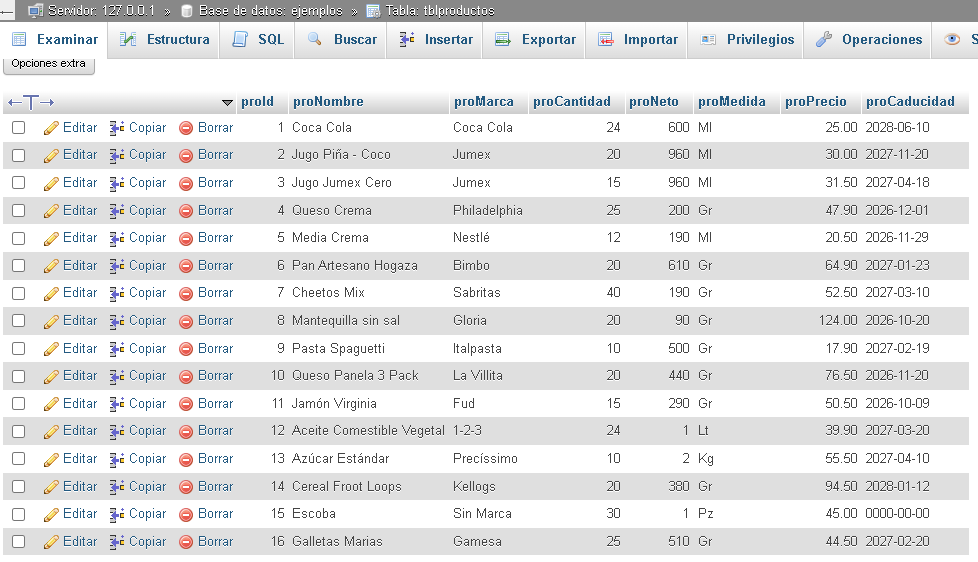Image resolution: width=978 pixels, height=562 pixels.
Task: Switch to the Exportar tab
Action: pos(535,39)
